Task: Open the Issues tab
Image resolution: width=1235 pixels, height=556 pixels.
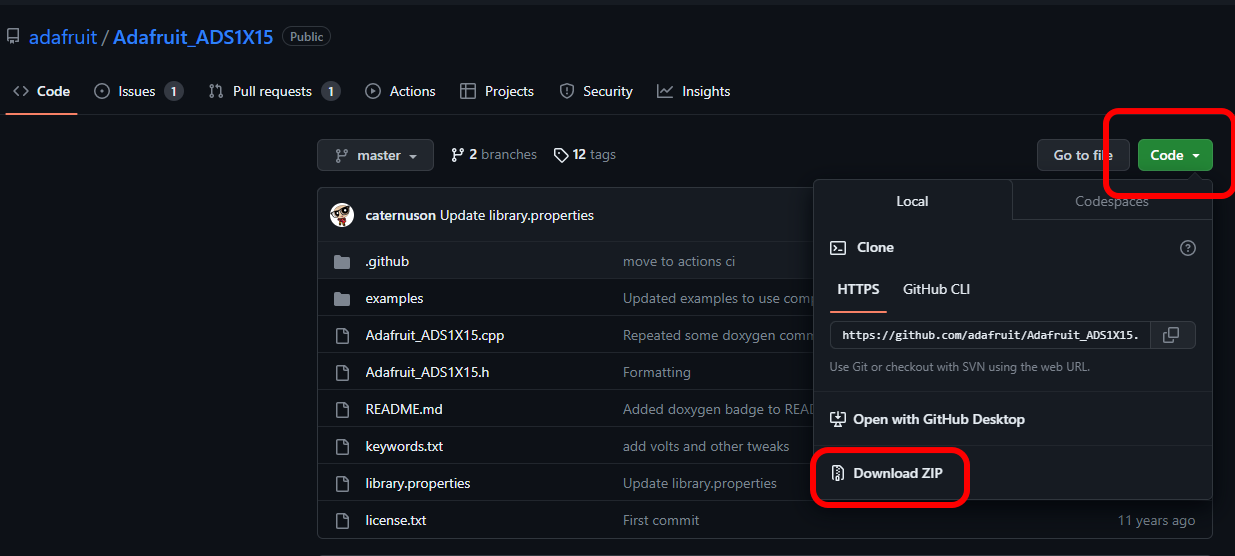Action: coord(138,91)
